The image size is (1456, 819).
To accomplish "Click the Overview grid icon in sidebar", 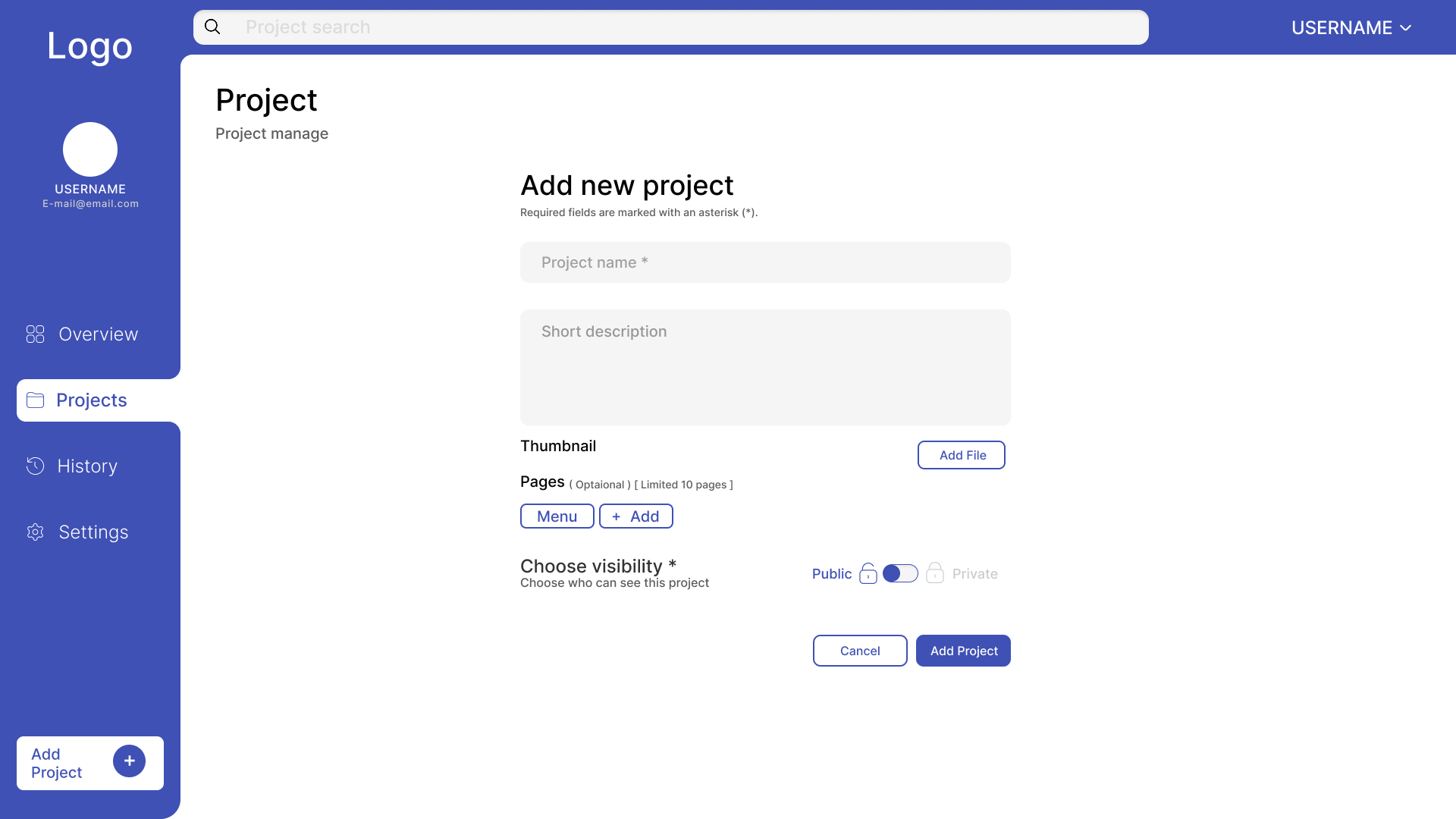I will [x=35, y=334].
